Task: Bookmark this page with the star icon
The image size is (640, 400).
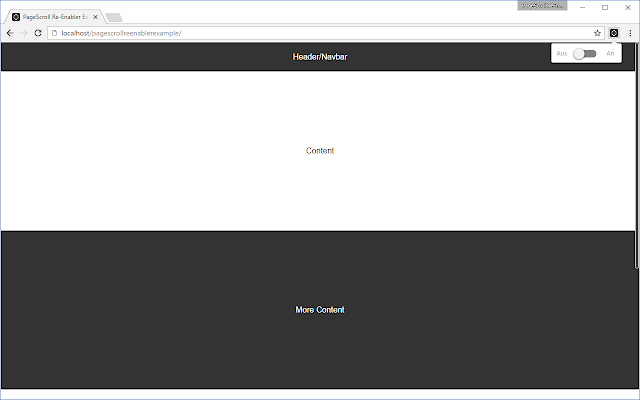Action: pos(597,33)
